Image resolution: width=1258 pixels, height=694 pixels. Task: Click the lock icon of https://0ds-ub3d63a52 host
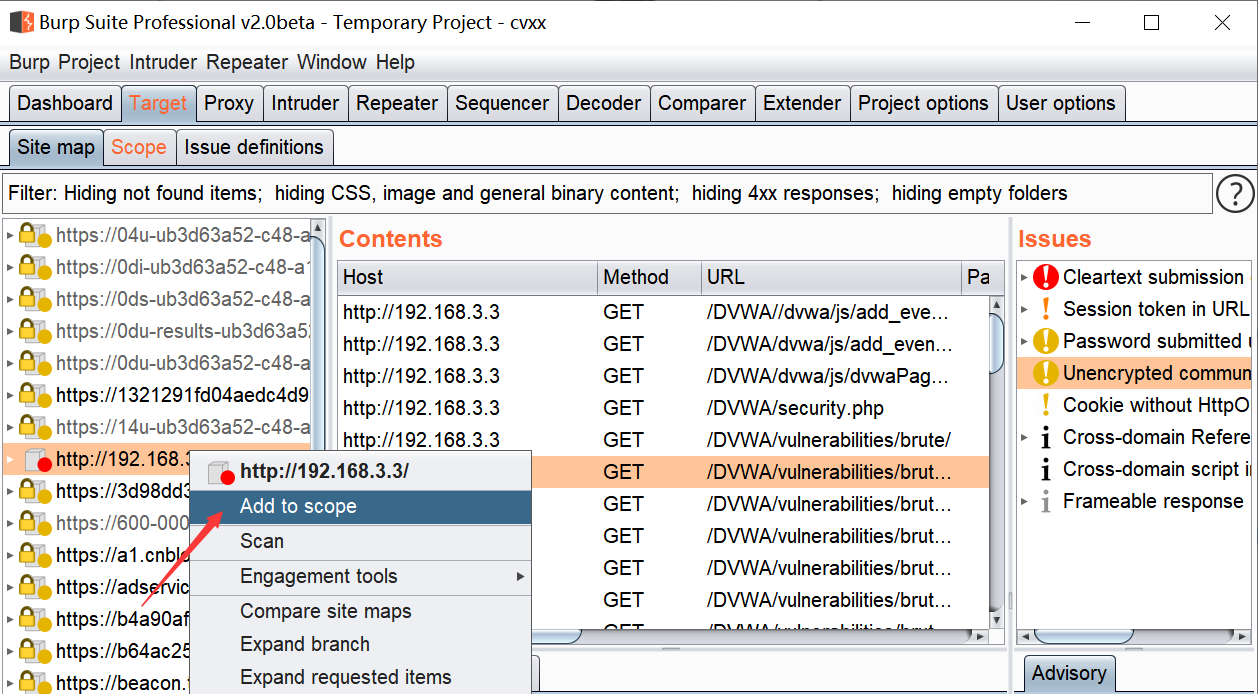point(35,300)
